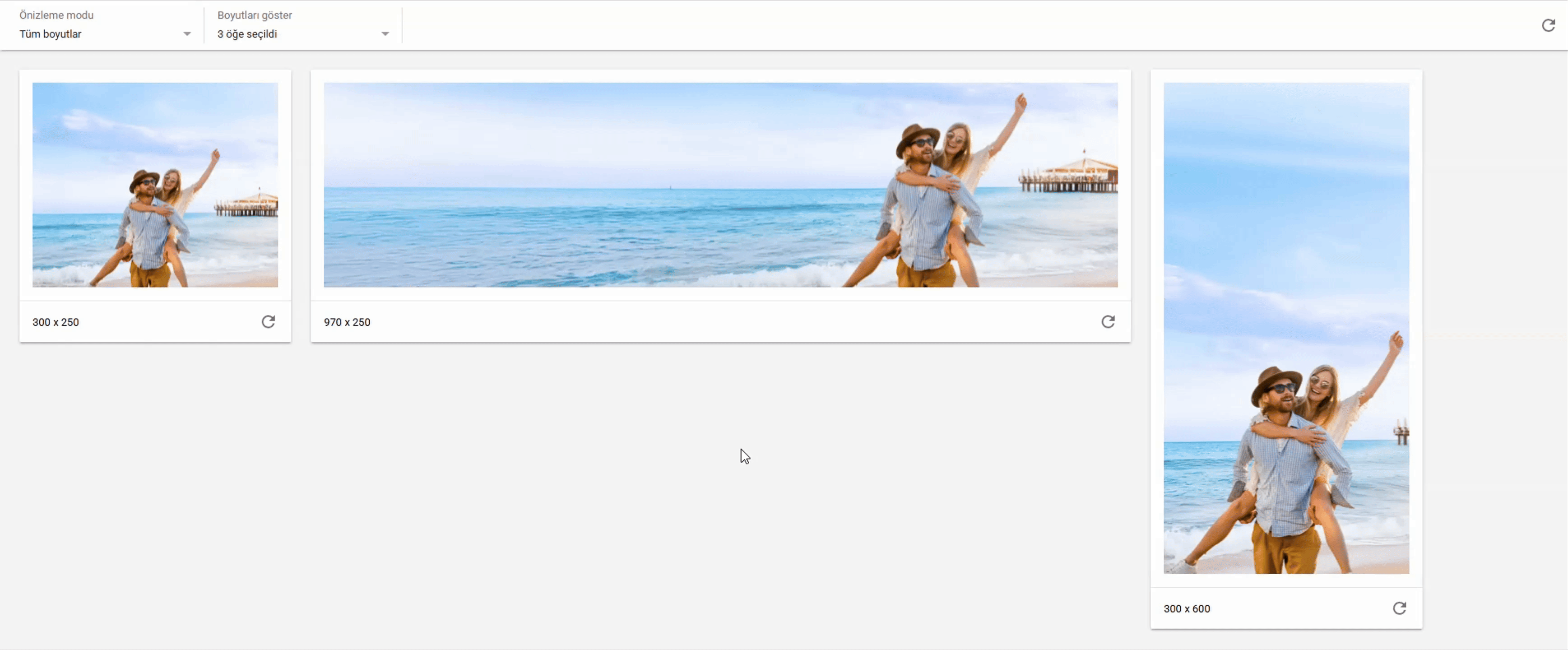Open the Önizleme modu dropdown arrow
1568x650 pixels.
(187, 34)
